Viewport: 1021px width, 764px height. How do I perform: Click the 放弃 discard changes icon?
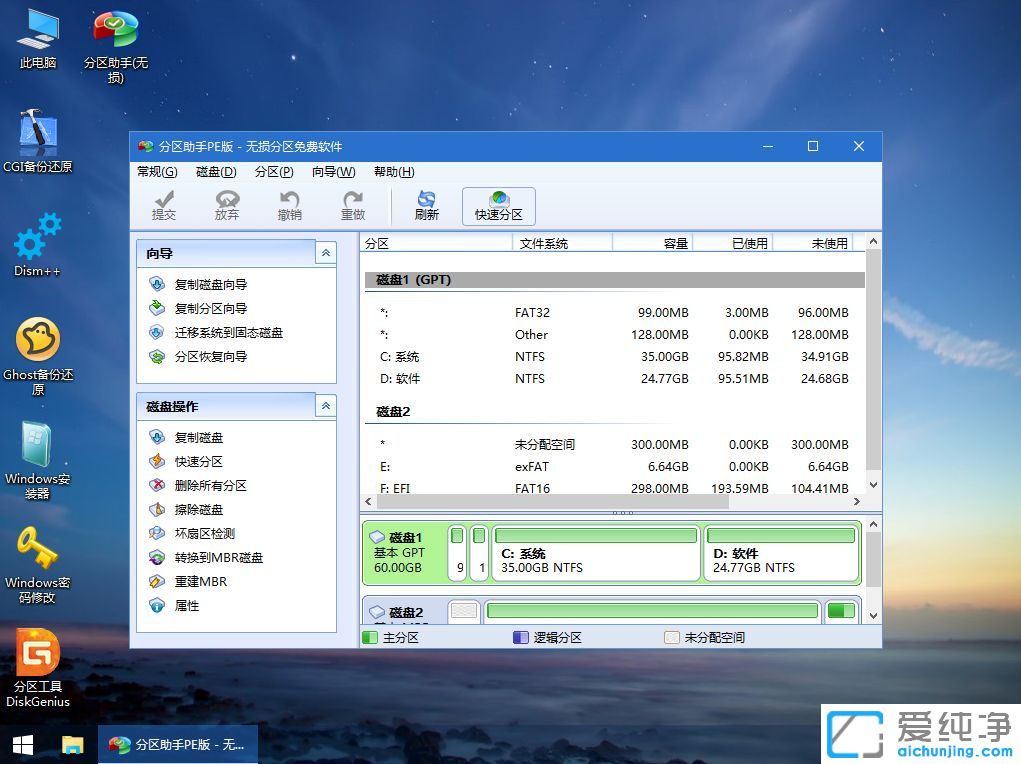(227, 206)
